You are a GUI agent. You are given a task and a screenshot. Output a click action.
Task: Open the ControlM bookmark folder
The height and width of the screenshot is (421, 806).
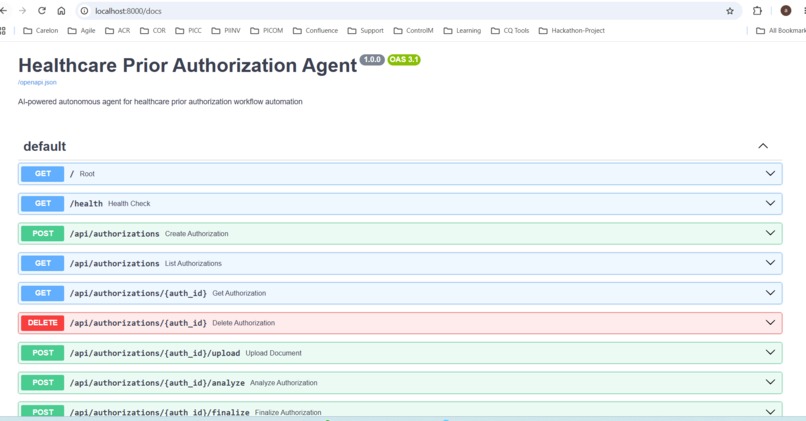(413, 31)
